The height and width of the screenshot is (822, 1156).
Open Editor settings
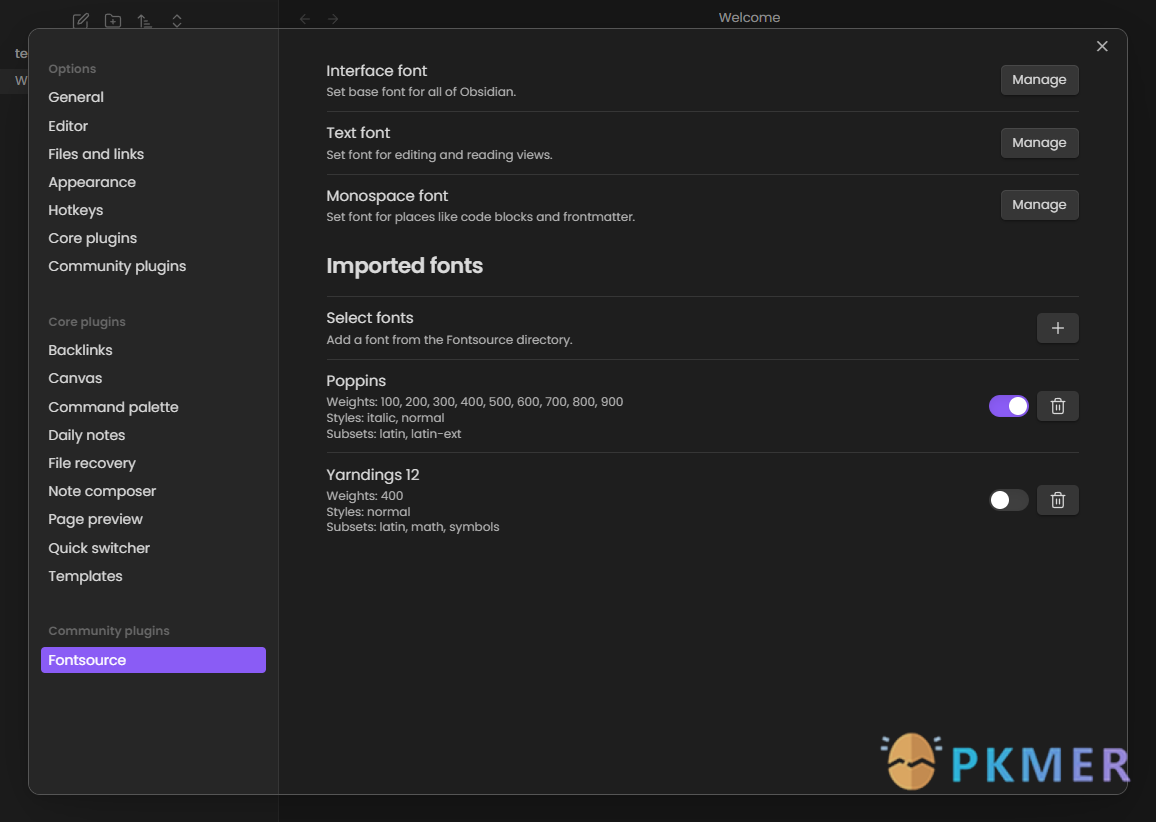click(153, 126)
